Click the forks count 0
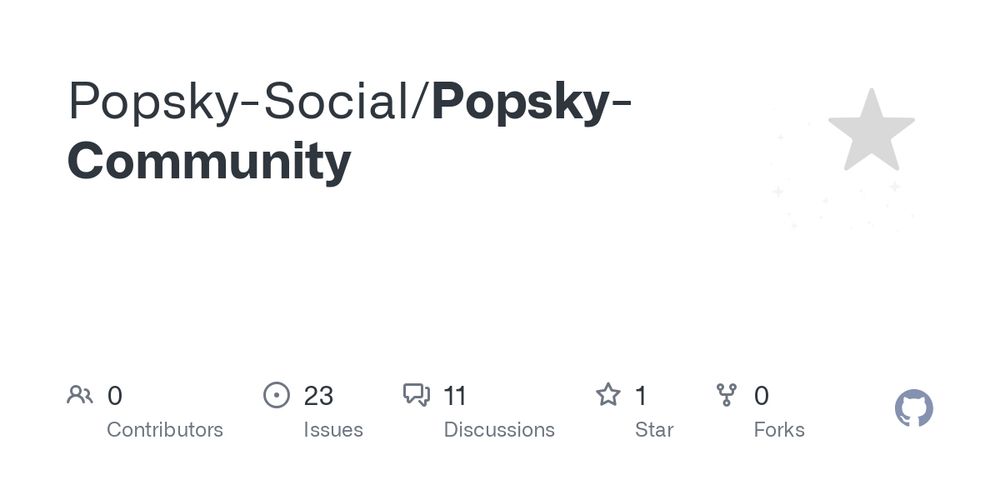This screenshot has height=500, width=1000. (761, 396)
